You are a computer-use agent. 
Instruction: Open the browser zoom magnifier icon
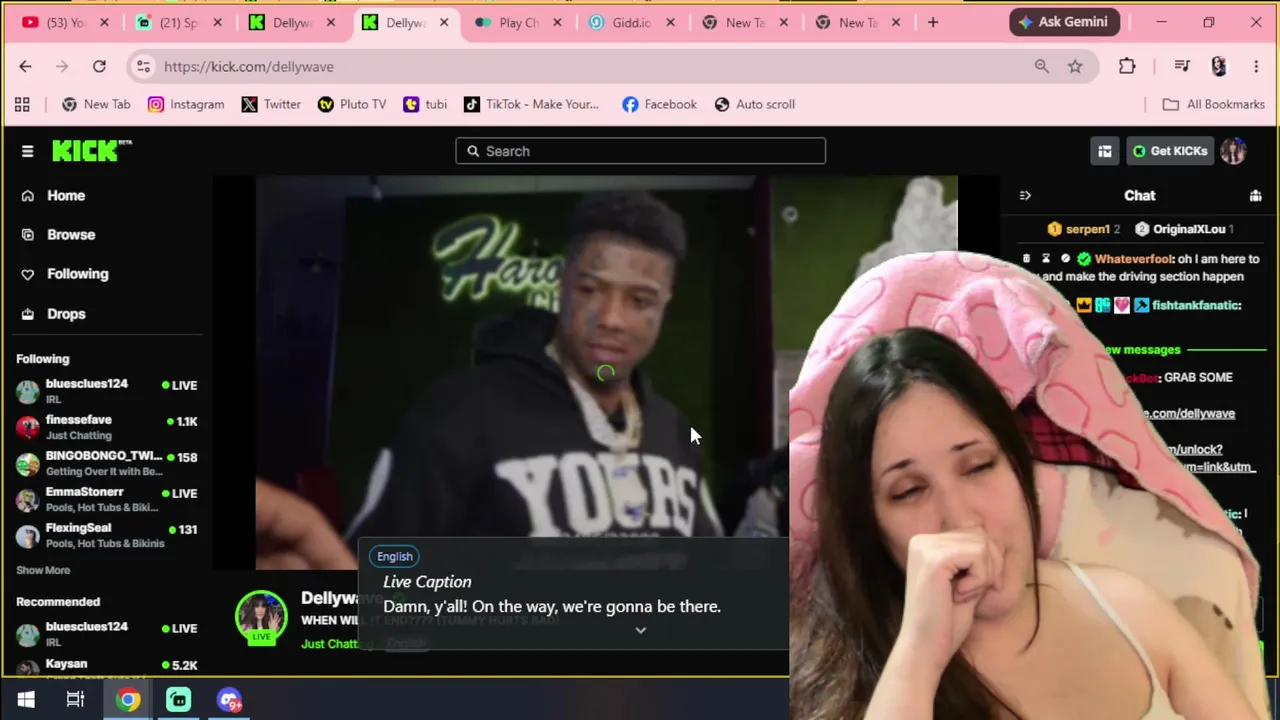coord(1041,66)
